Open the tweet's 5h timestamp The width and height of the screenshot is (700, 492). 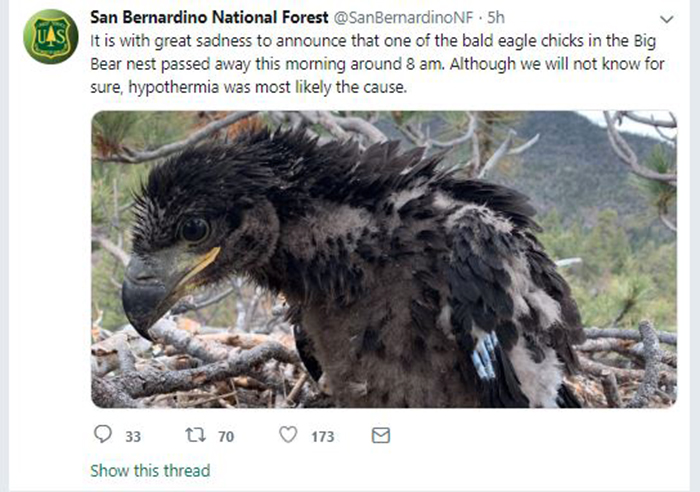click(x=496, y=17)
